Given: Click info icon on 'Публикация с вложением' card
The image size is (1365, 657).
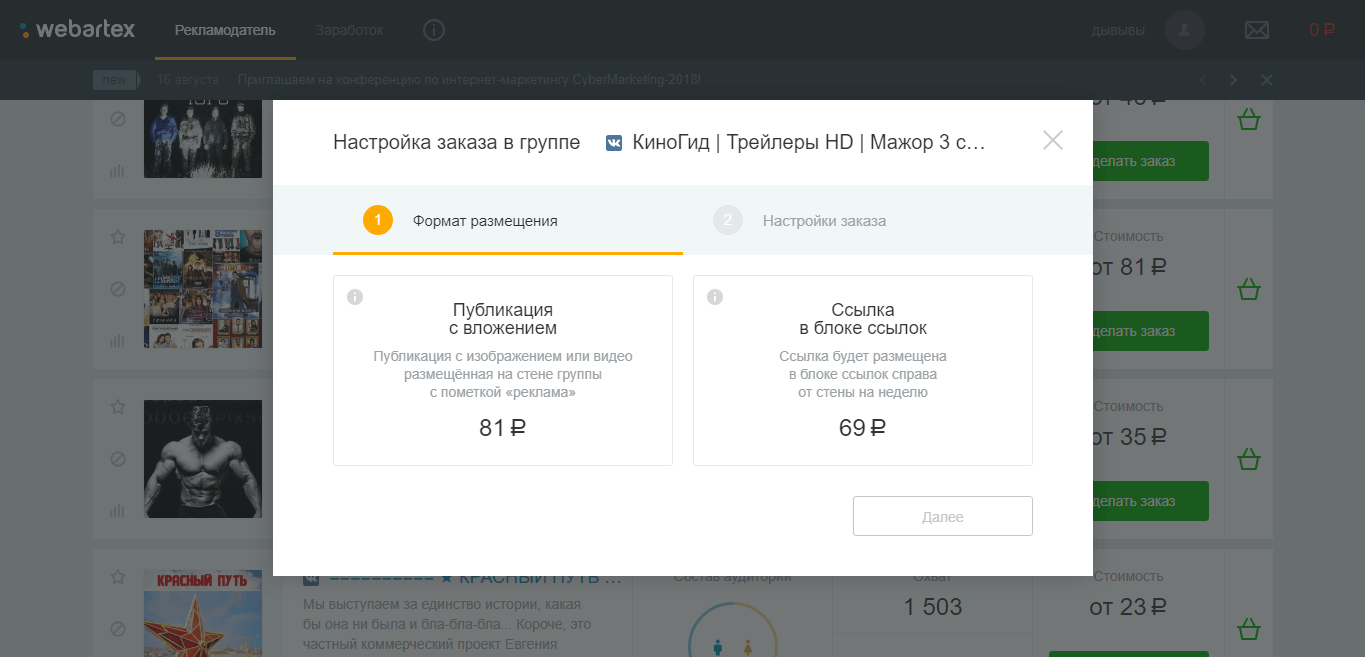Looking at the screenshot, I should (354, 297).
